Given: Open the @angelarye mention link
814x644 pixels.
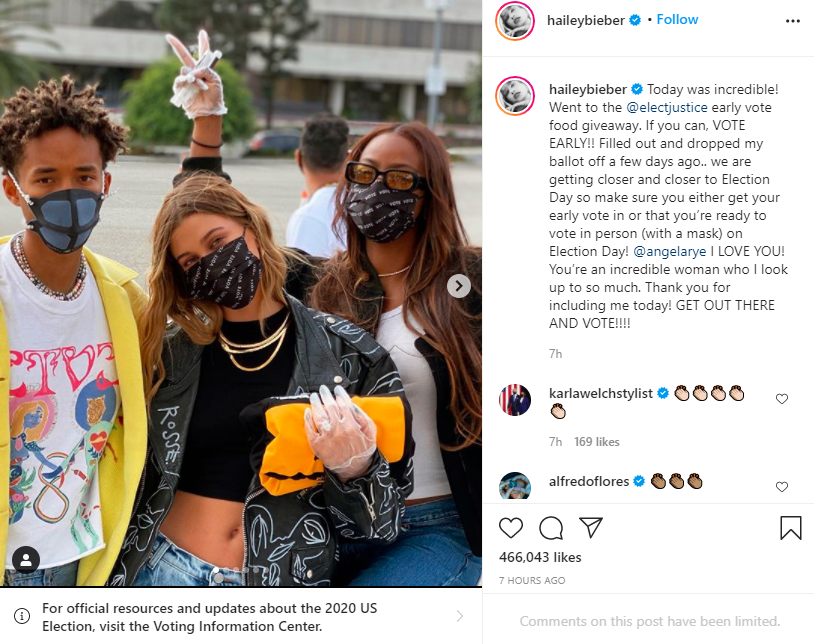Looking at the screenshot, I should point(669,251).
